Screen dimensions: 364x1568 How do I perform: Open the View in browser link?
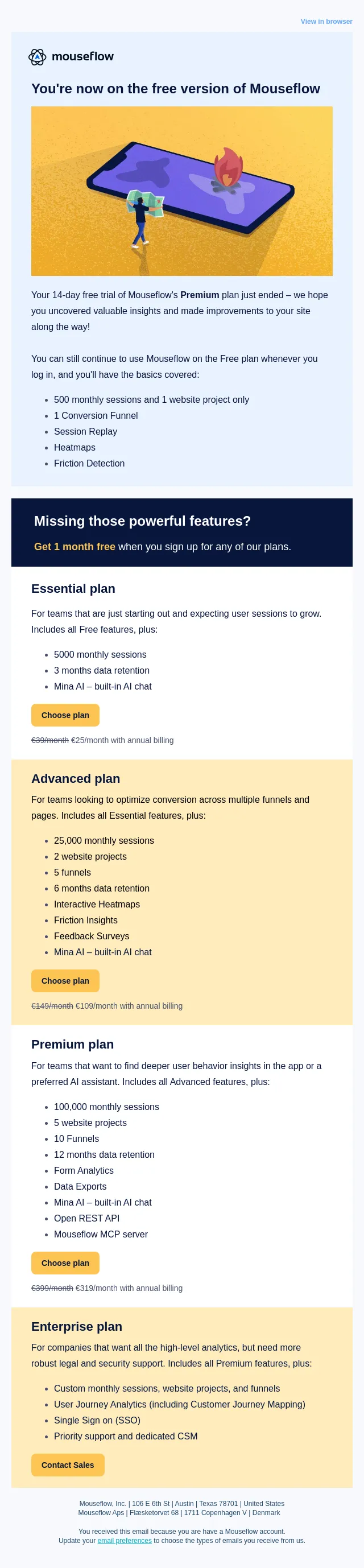(x=326, y=21)
